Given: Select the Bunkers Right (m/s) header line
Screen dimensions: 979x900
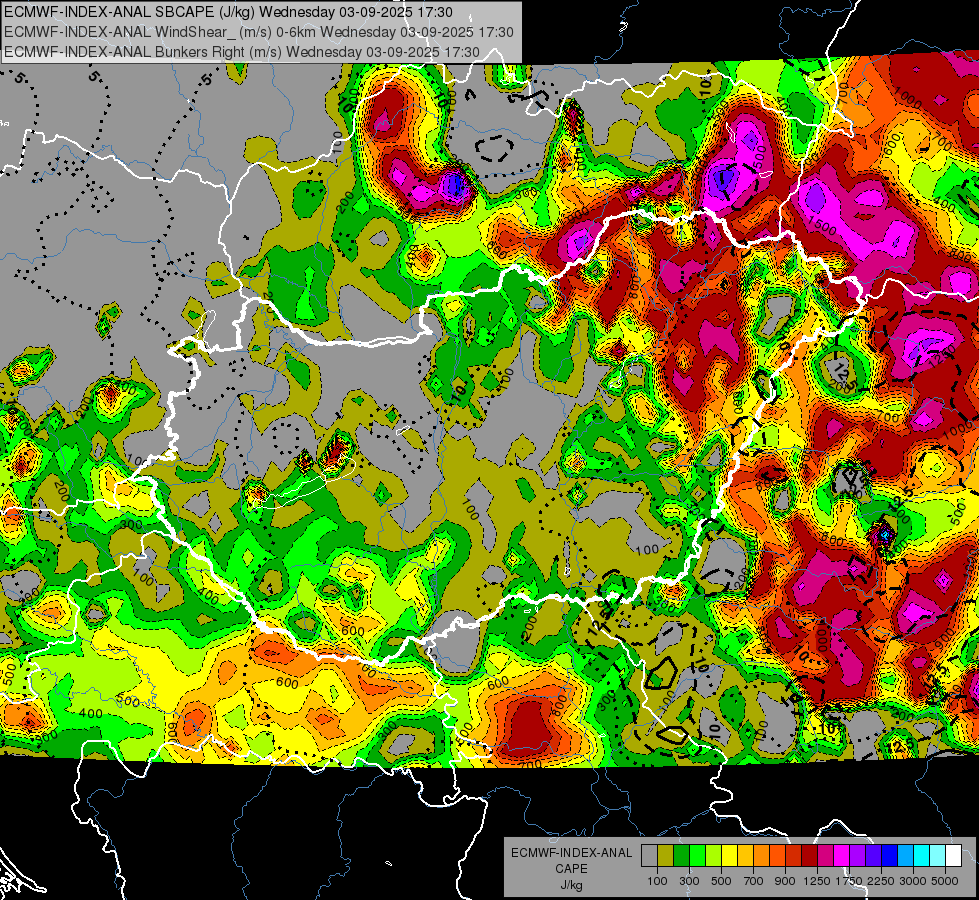Looking at the screenshot, I should click(x=242, y=52).
